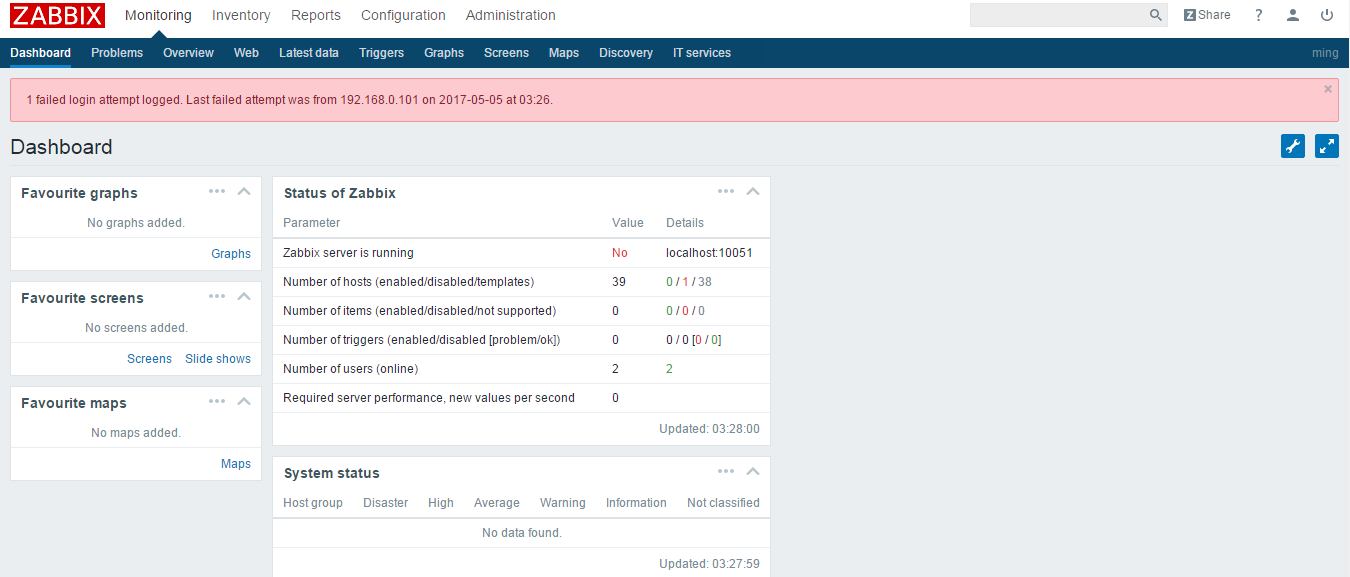Enter fullscreen mode with arrows icon
The height and width of the screenshot is (577, 1350).
[x=1327, y=146]
